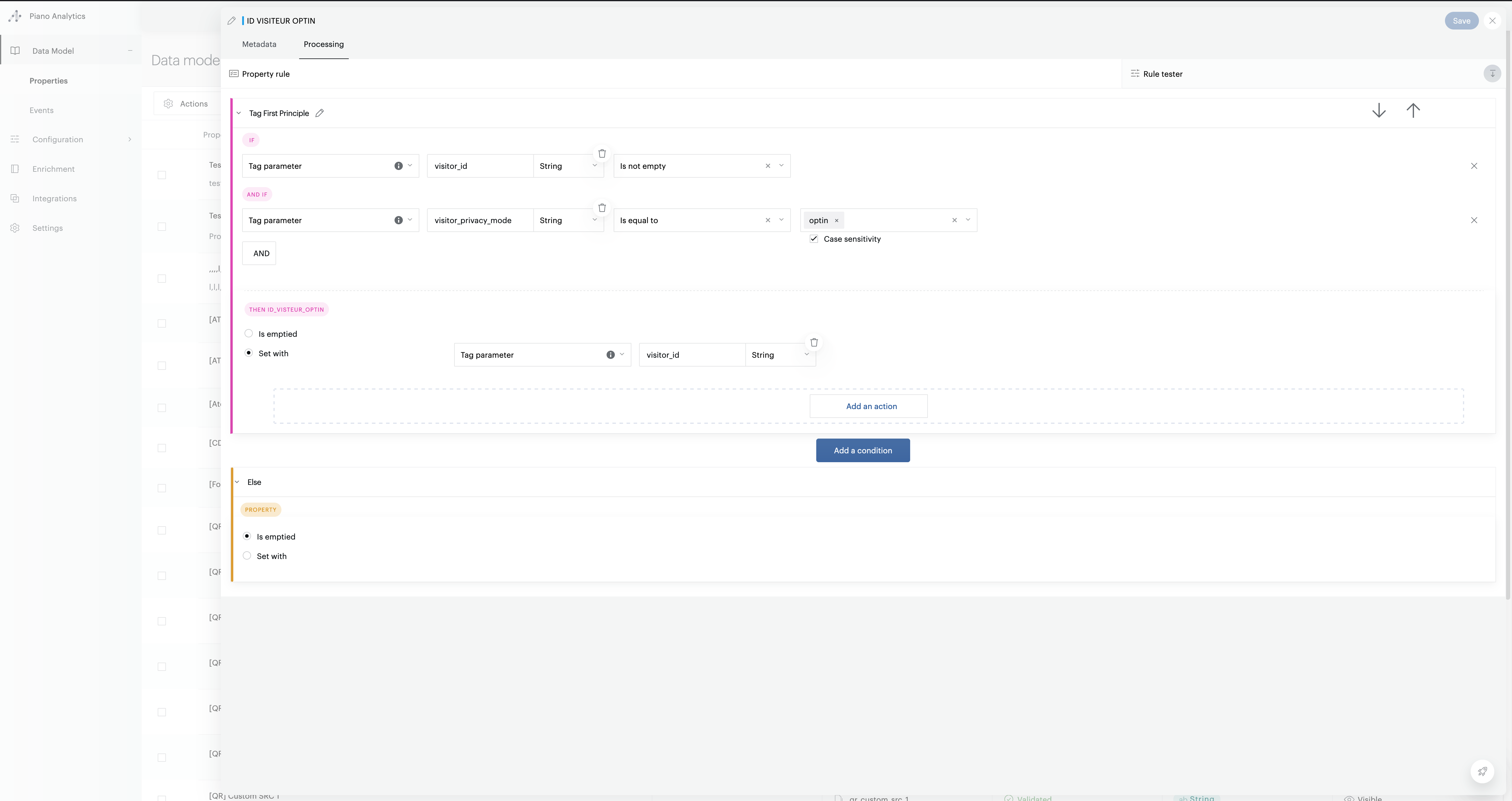Uncheck the Case sensitivity checkbox
This screenshot has width=1512, height=801.
(814, 239)
